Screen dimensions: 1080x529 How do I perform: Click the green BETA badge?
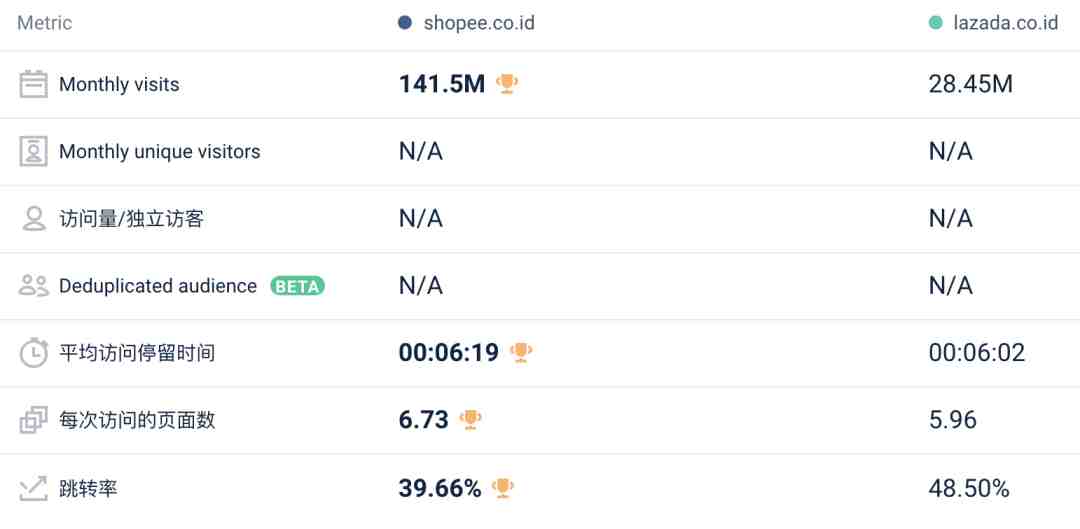[298, 286]
